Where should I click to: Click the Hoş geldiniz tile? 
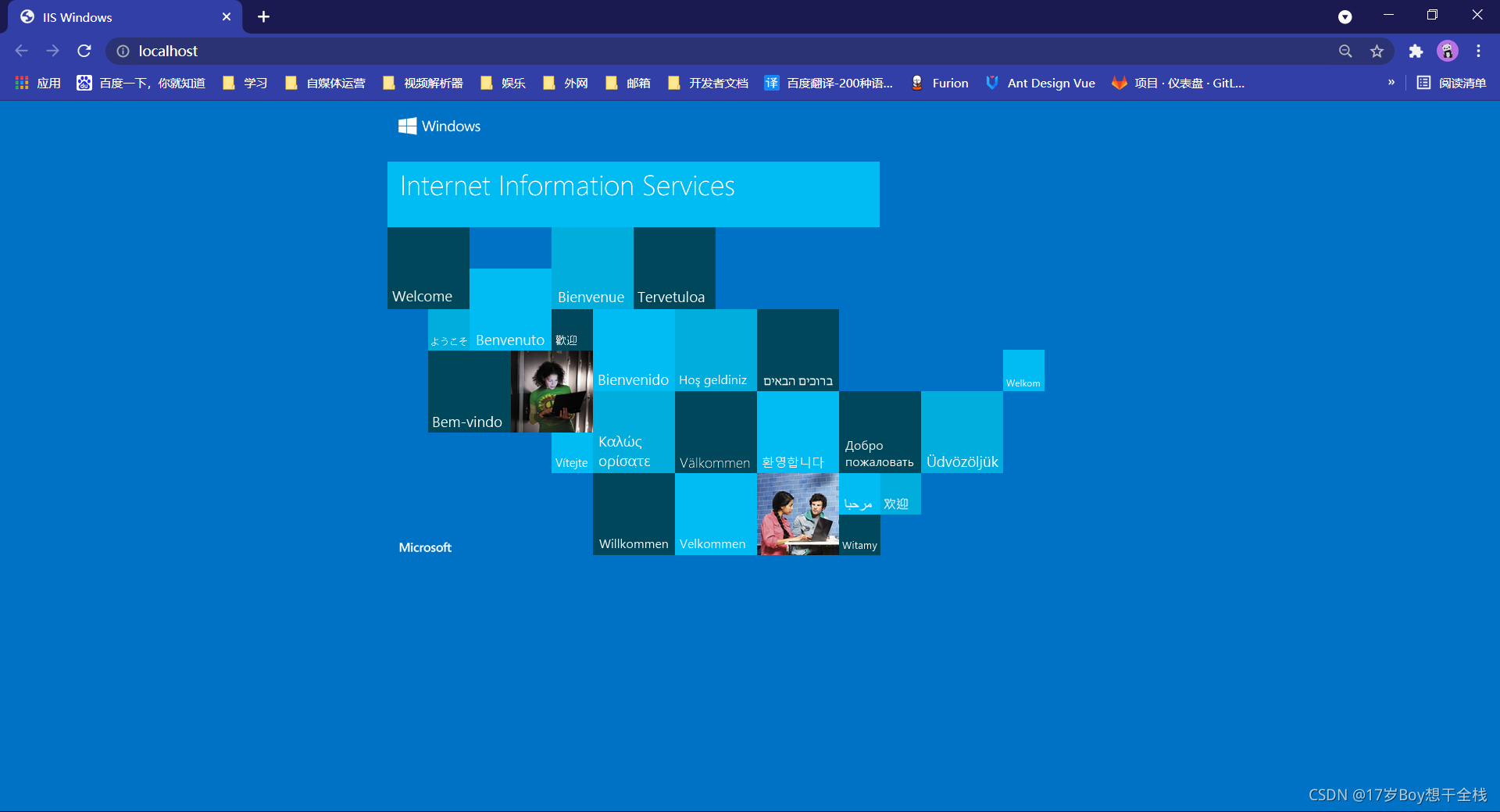click(x=716, y=350)
